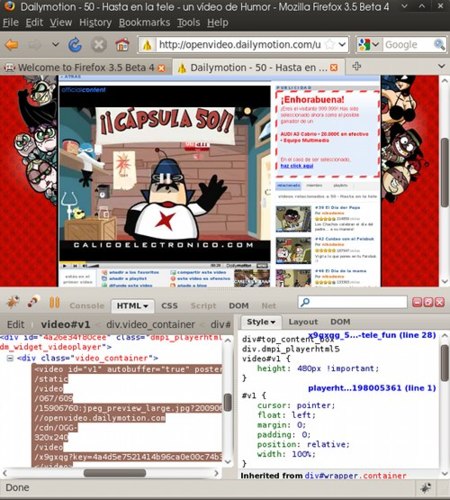
Task: Switch to Firebug Script tab
Action: click(203, 306)
